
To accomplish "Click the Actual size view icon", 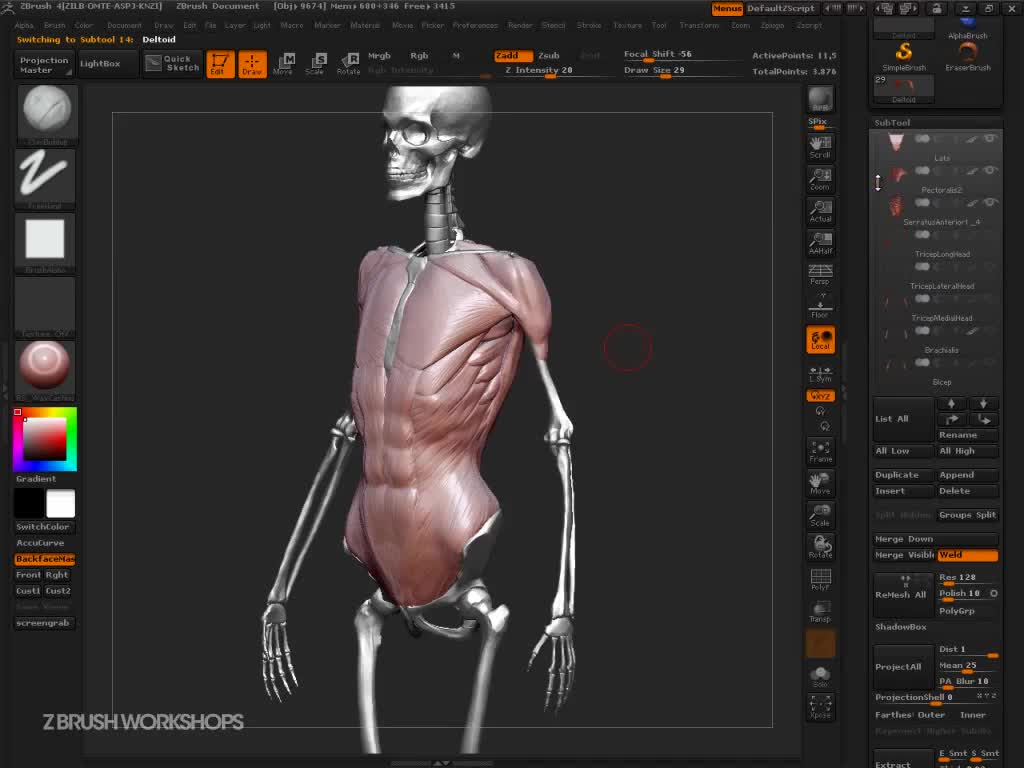I will tap(820, 211).
